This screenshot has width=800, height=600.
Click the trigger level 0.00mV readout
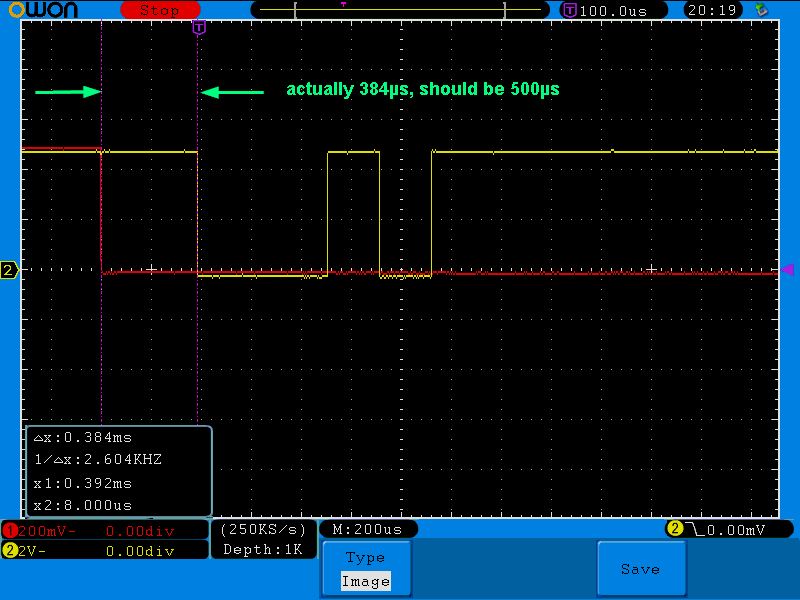[x=736, y=530]
